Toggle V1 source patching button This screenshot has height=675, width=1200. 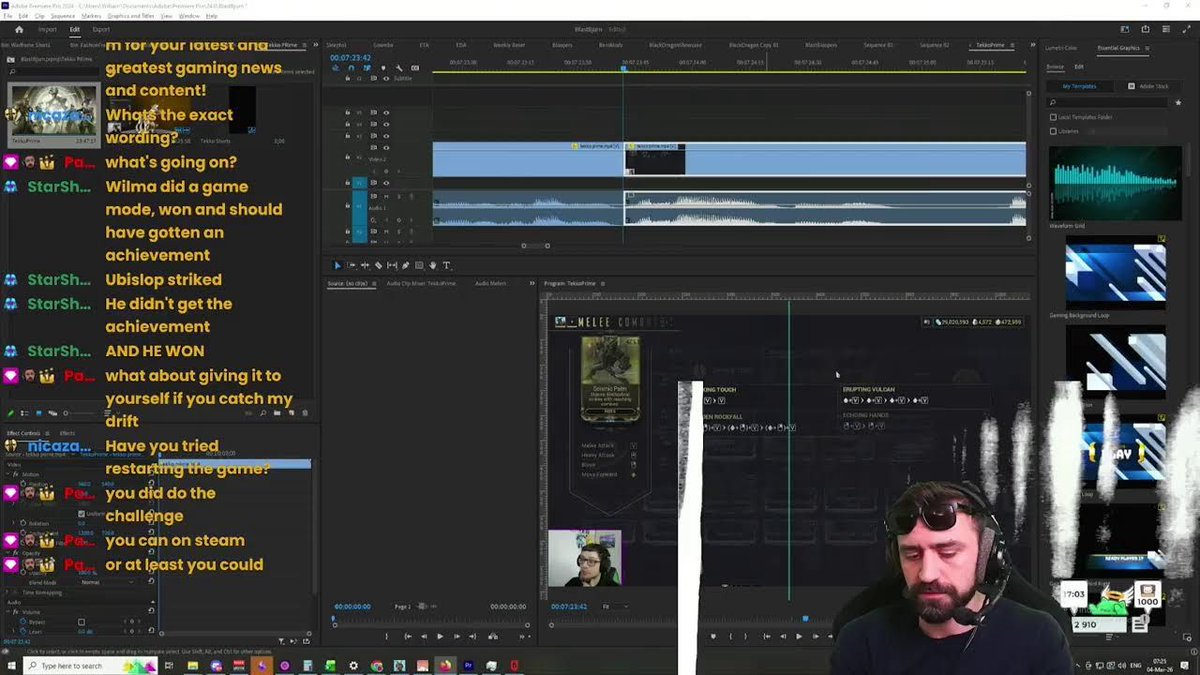[360, 183]
